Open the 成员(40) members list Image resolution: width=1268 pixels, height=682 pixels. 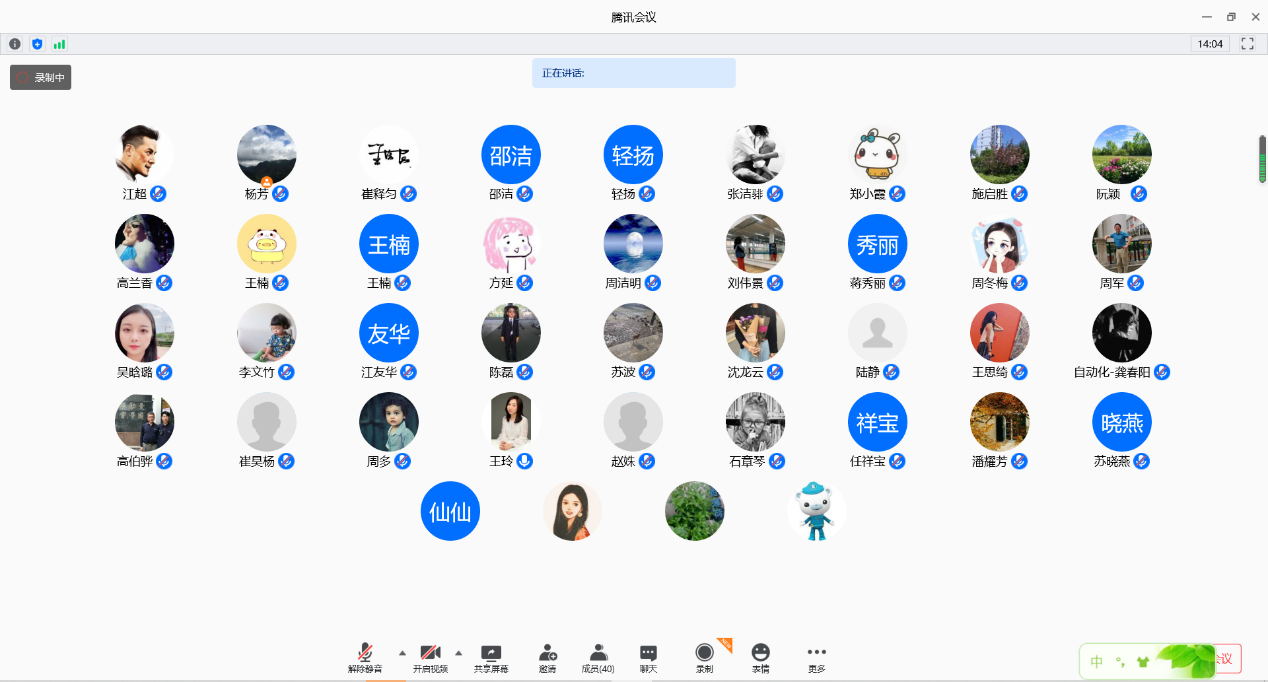click(598, 657)
